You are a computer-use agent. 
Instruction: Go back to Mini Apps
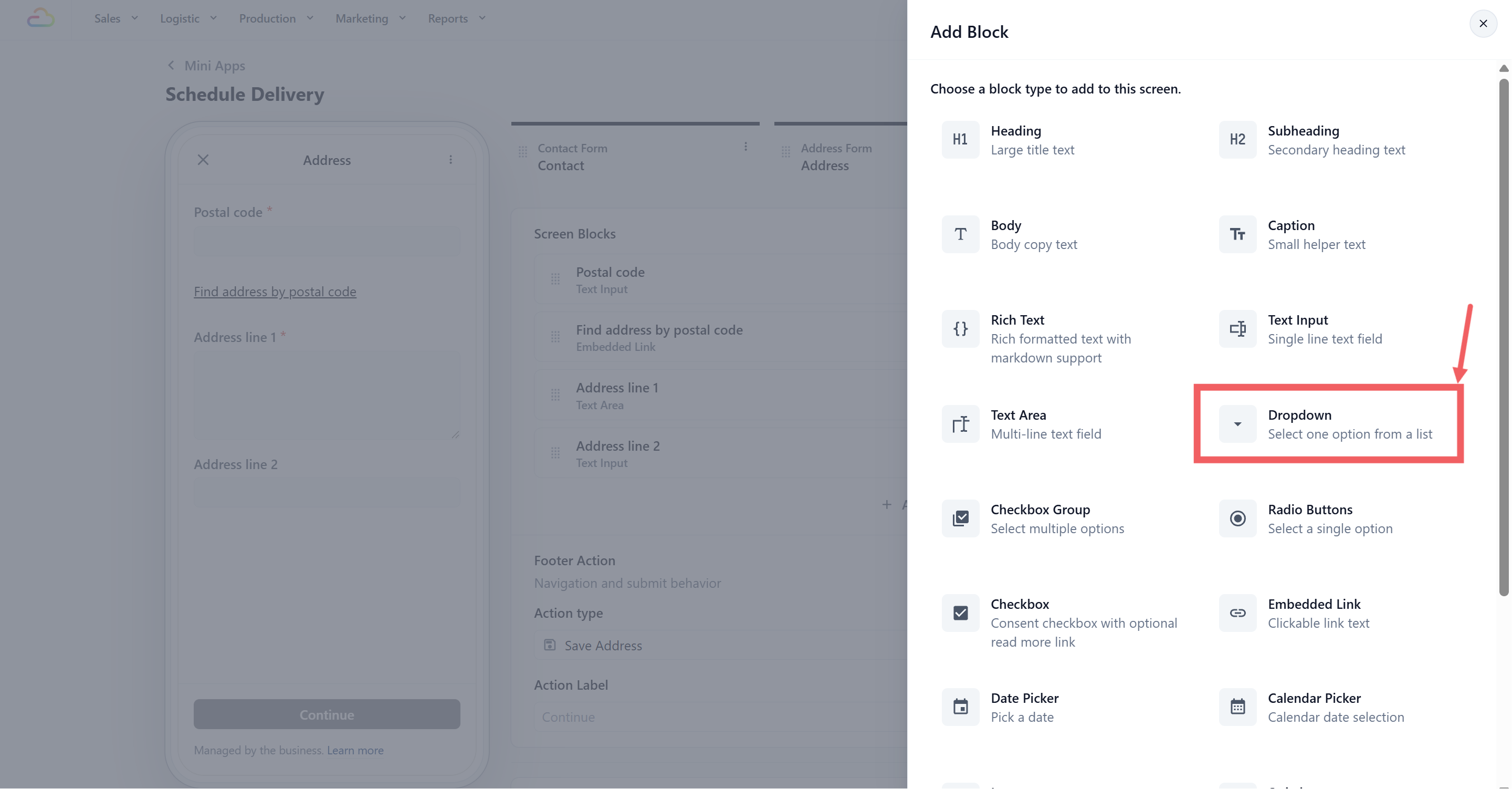point(206,65)
